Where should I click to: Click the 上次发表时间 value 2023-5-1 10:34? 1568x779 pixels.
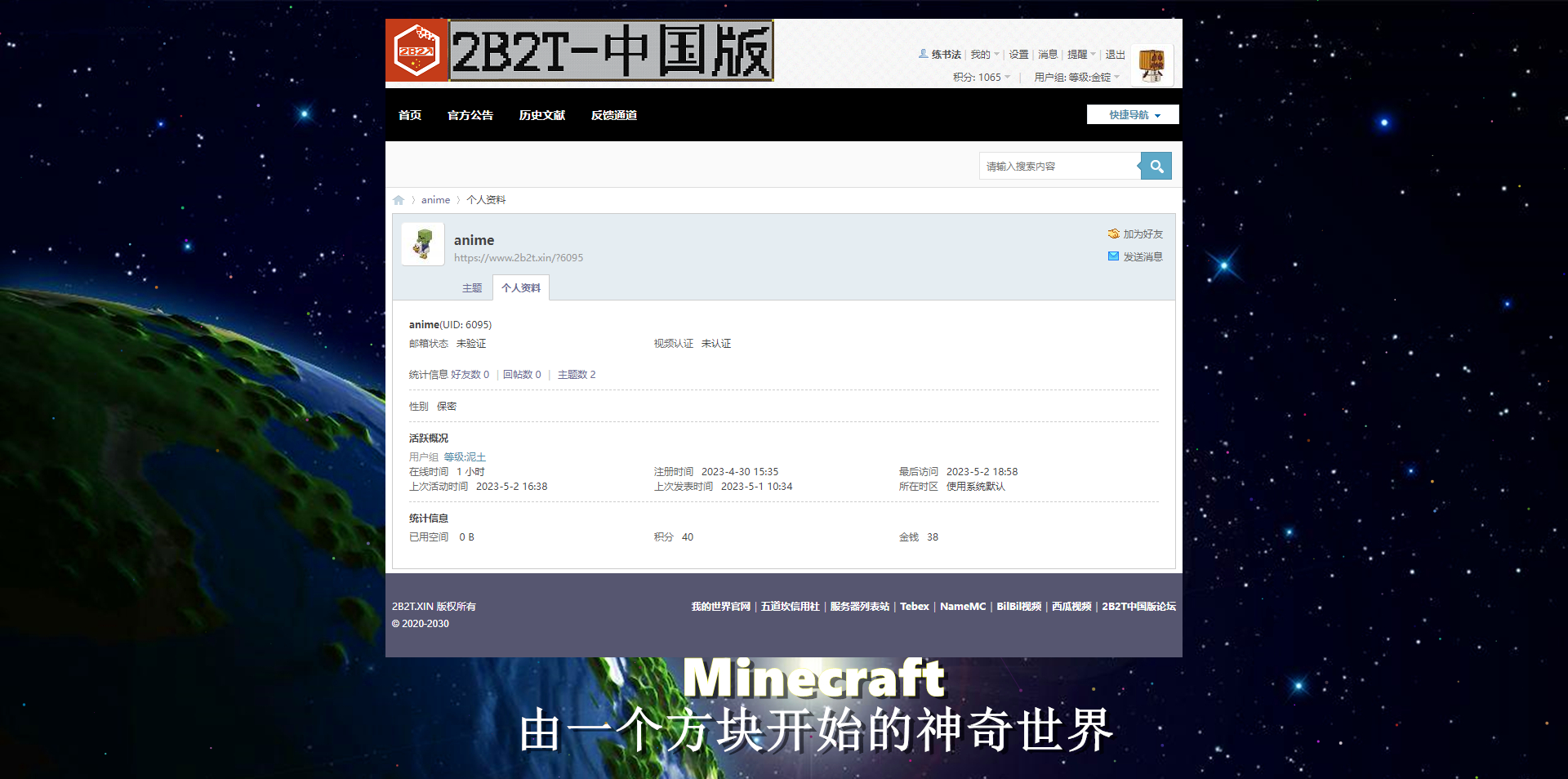pyautogui.click(x=756, y=487)
